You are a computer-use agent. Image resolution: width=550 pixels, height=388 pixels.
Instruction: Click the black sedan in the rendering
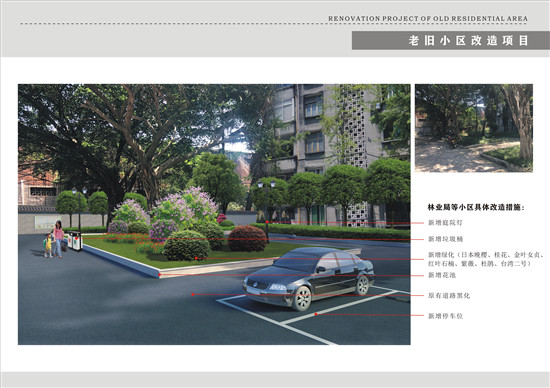coord(309,278)
